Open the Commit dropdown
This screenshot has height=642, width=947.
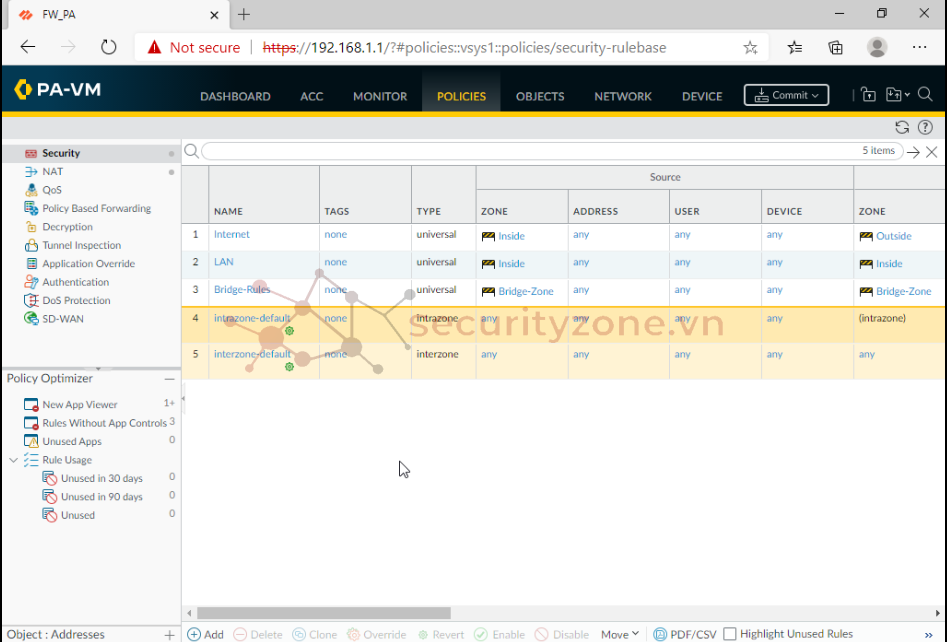pyautogui.click(x=786, y=95)
